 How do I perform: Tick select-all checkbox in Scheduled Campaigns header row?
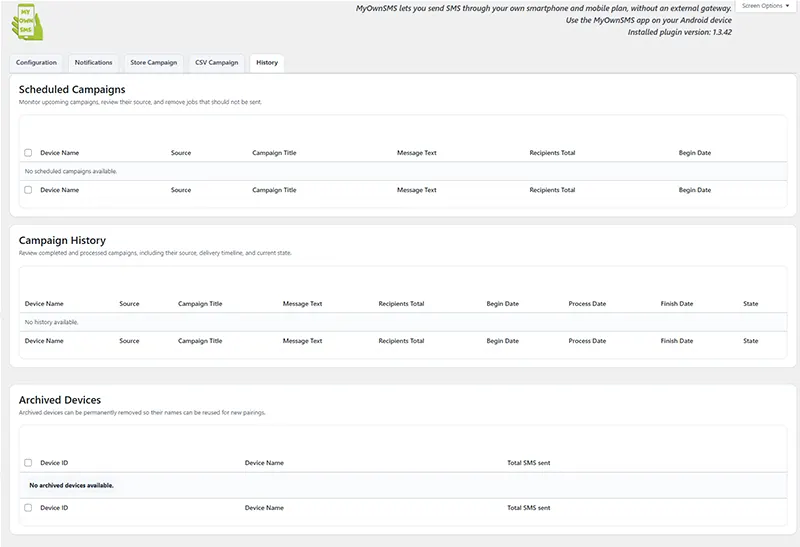[28, 153]
